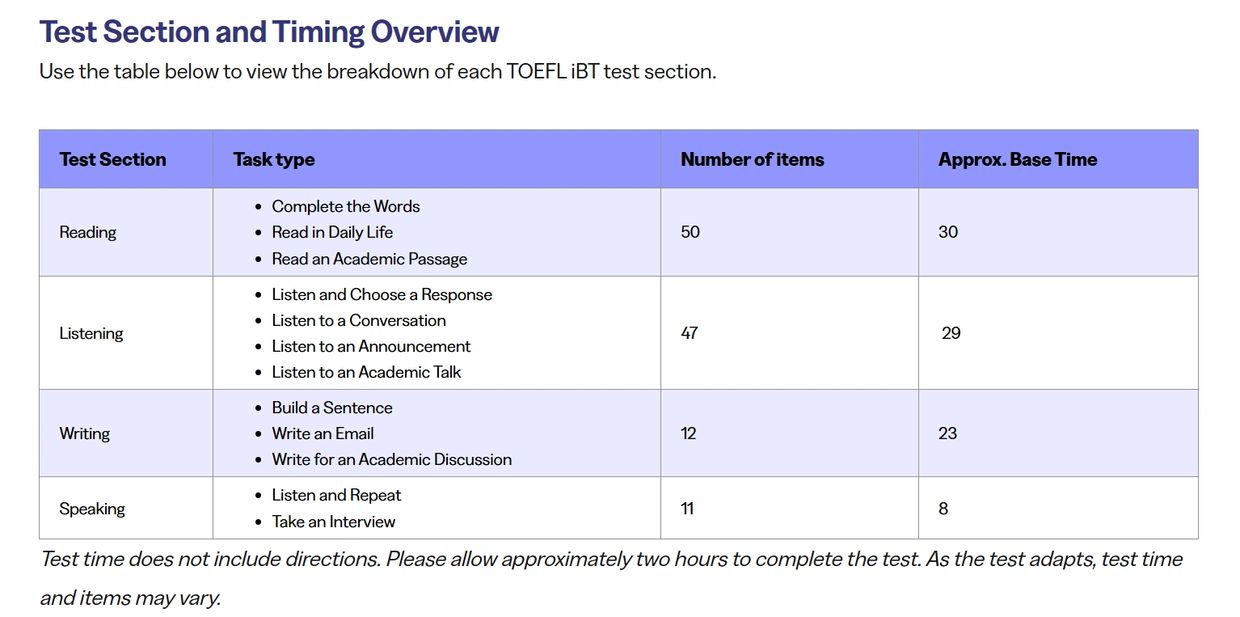Click the Listen and Repeat item
This screenshot has width=1240, height=617.
pyautogui.click(x=336, y=495)
